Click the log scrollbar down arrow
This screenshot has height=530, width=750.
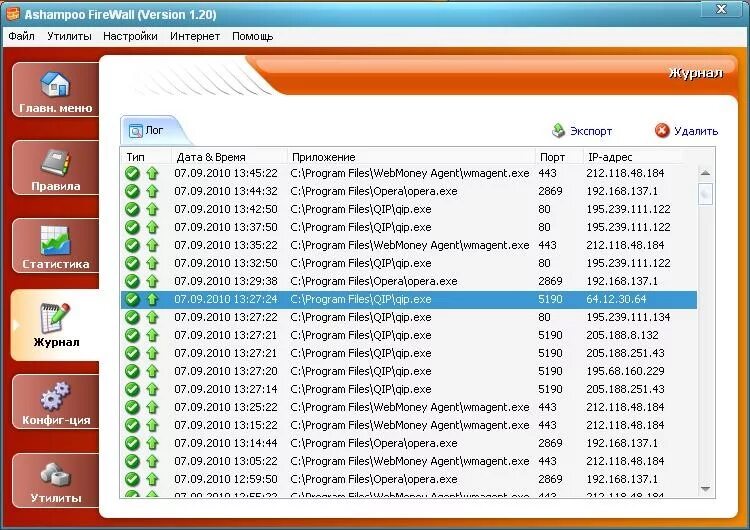[x=705, y=488]
